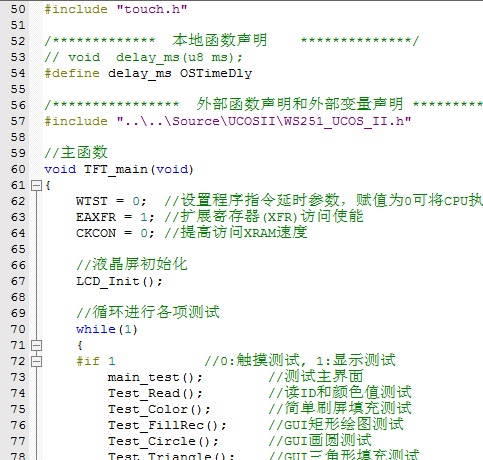
Task: Click the 外部函数声明和外部变量声明 comment banner
Action: [x=263, y=104]
